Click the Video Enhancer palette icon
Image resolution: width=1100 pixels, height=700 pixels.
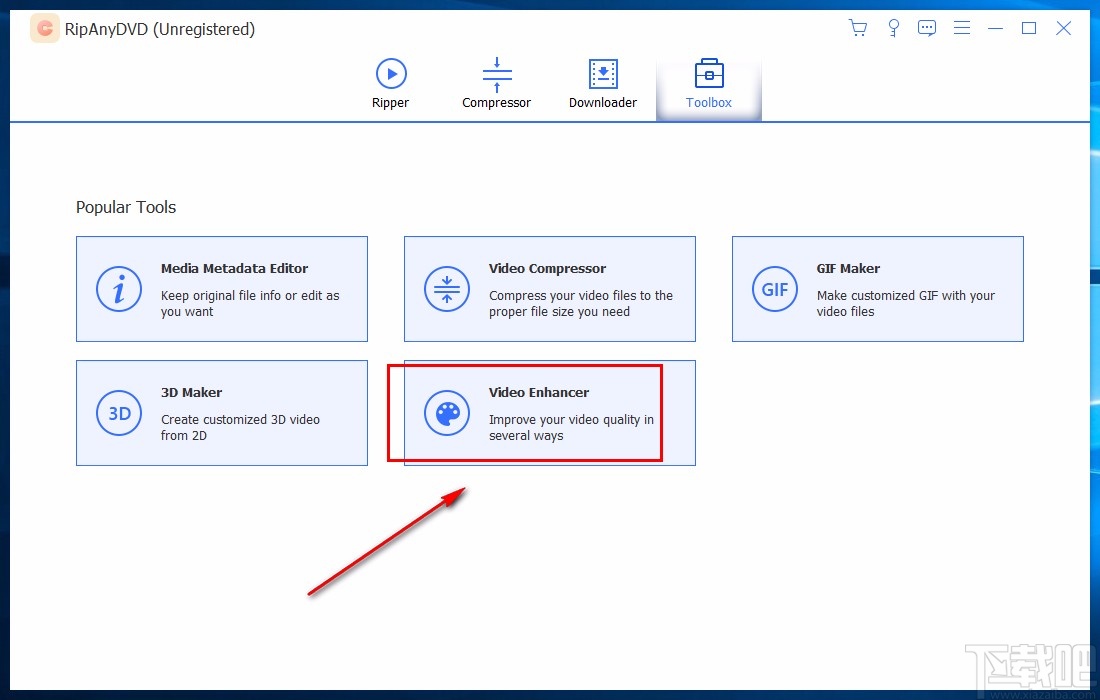(x=447, y=413)
